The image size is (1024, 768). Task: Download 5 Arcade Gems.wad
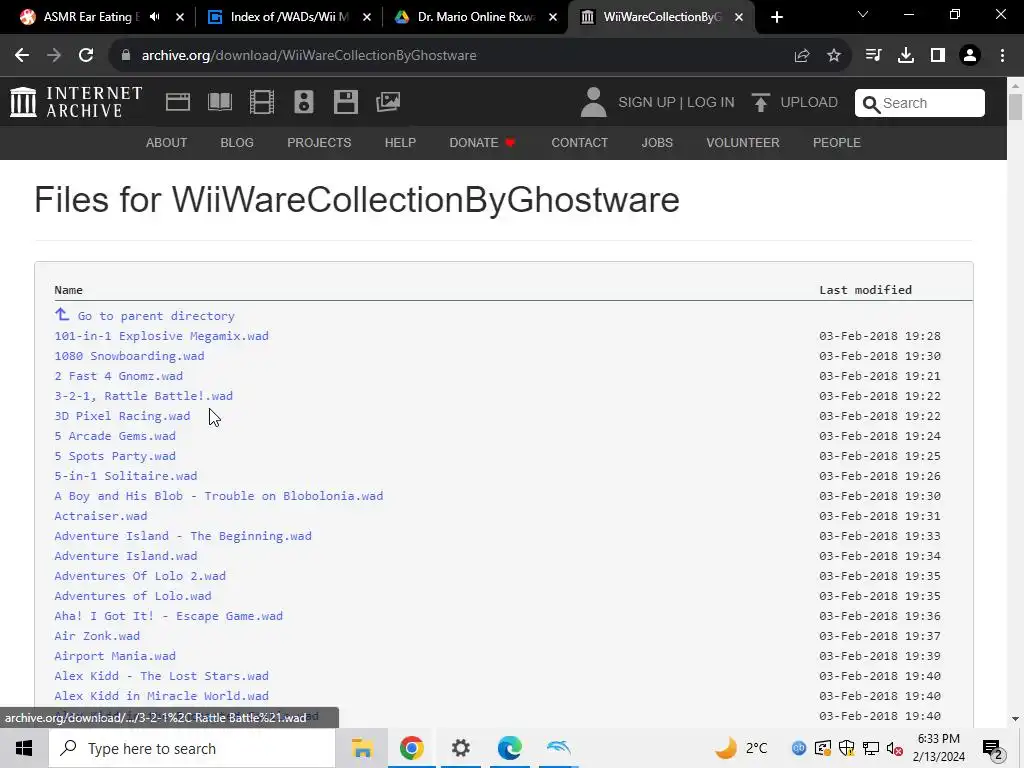[115, 436]
